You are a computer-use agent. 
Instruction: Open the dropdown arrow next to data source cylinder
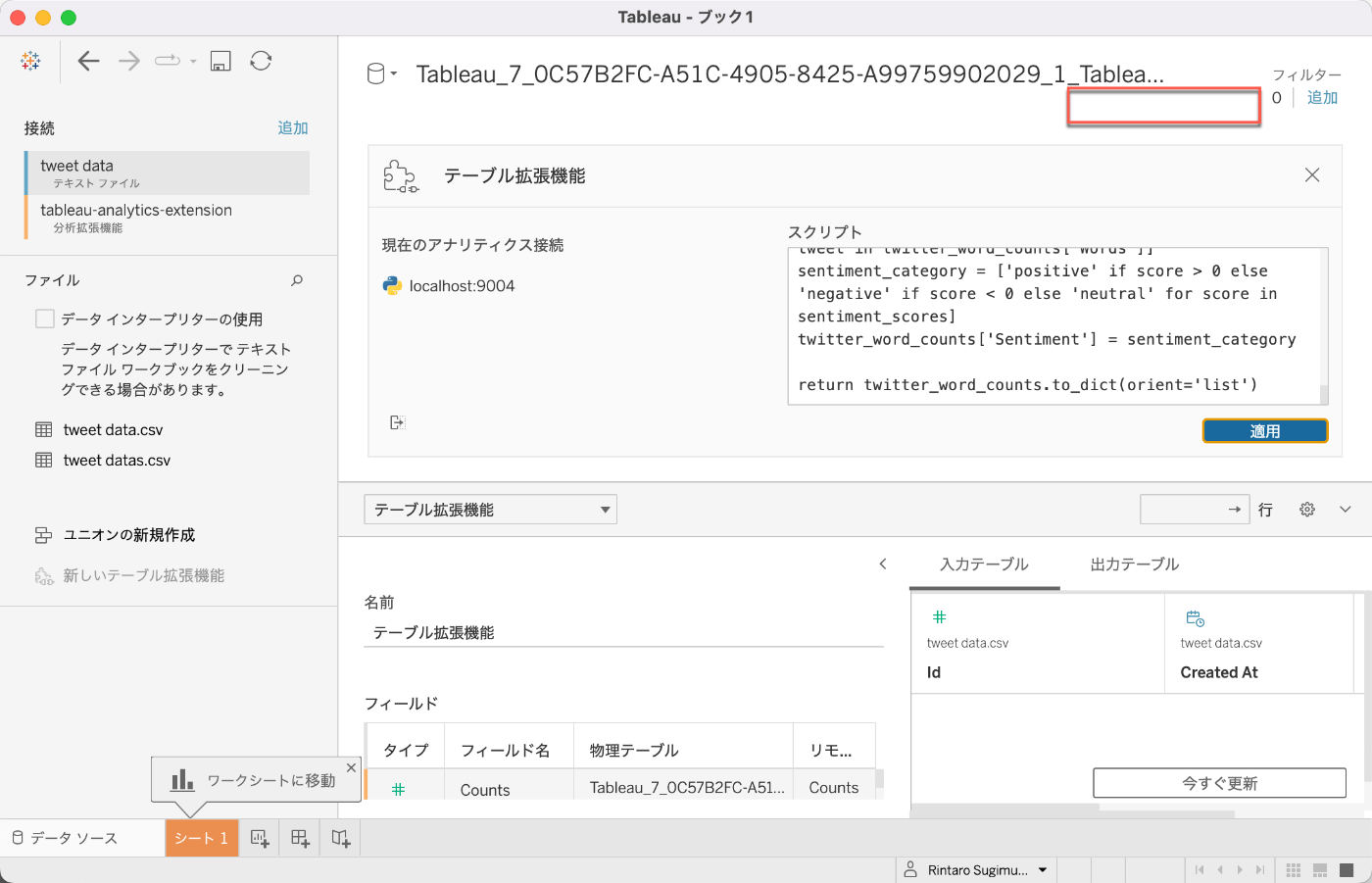394,74
